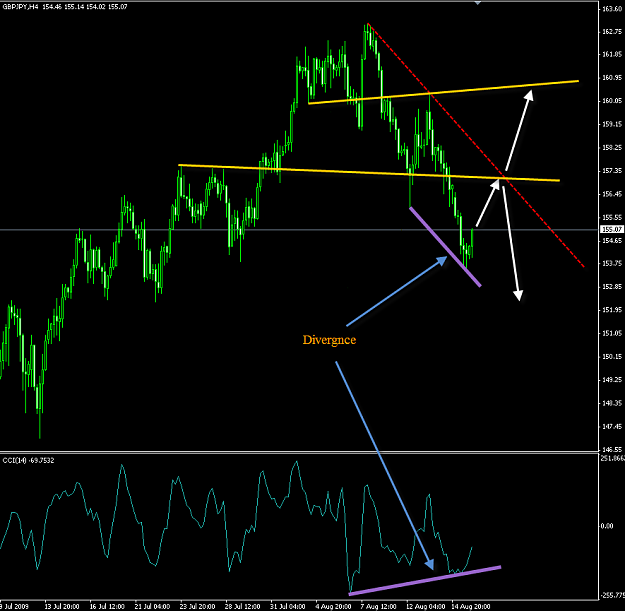Click the 151.05 price level label
625x611 pixels.
pos(612,334)
